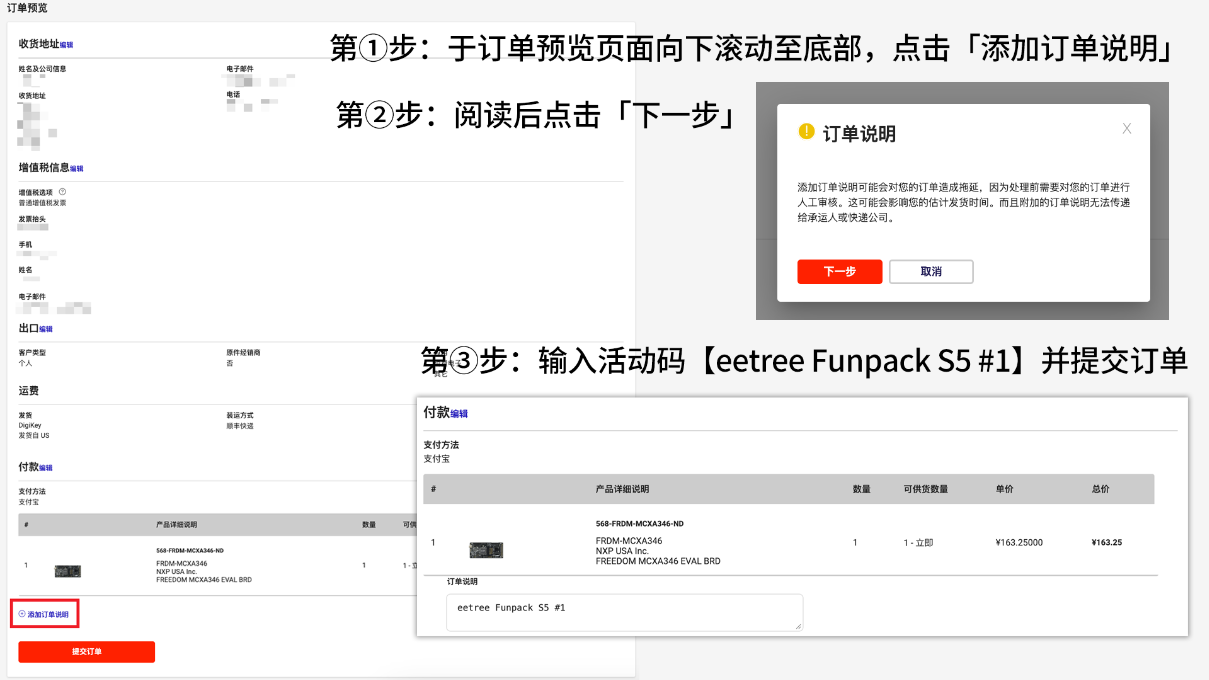Click the 产品详细说明 column header in the right table
Viewport: 1209px width, 680px height.
pyautogui.click(x=622, y=489)
